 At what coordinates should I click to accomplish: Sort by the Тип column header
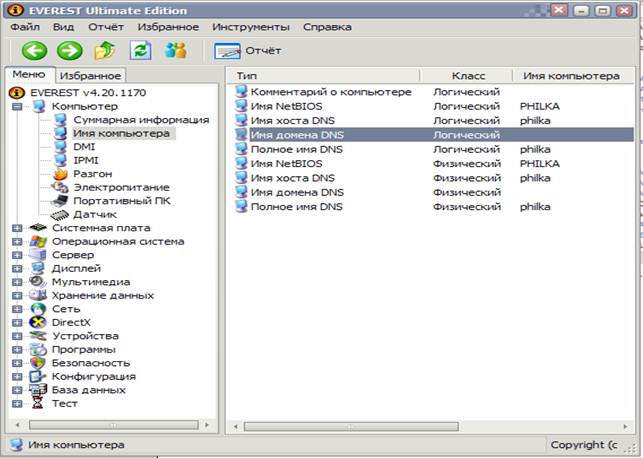click(x=324, y=76)
